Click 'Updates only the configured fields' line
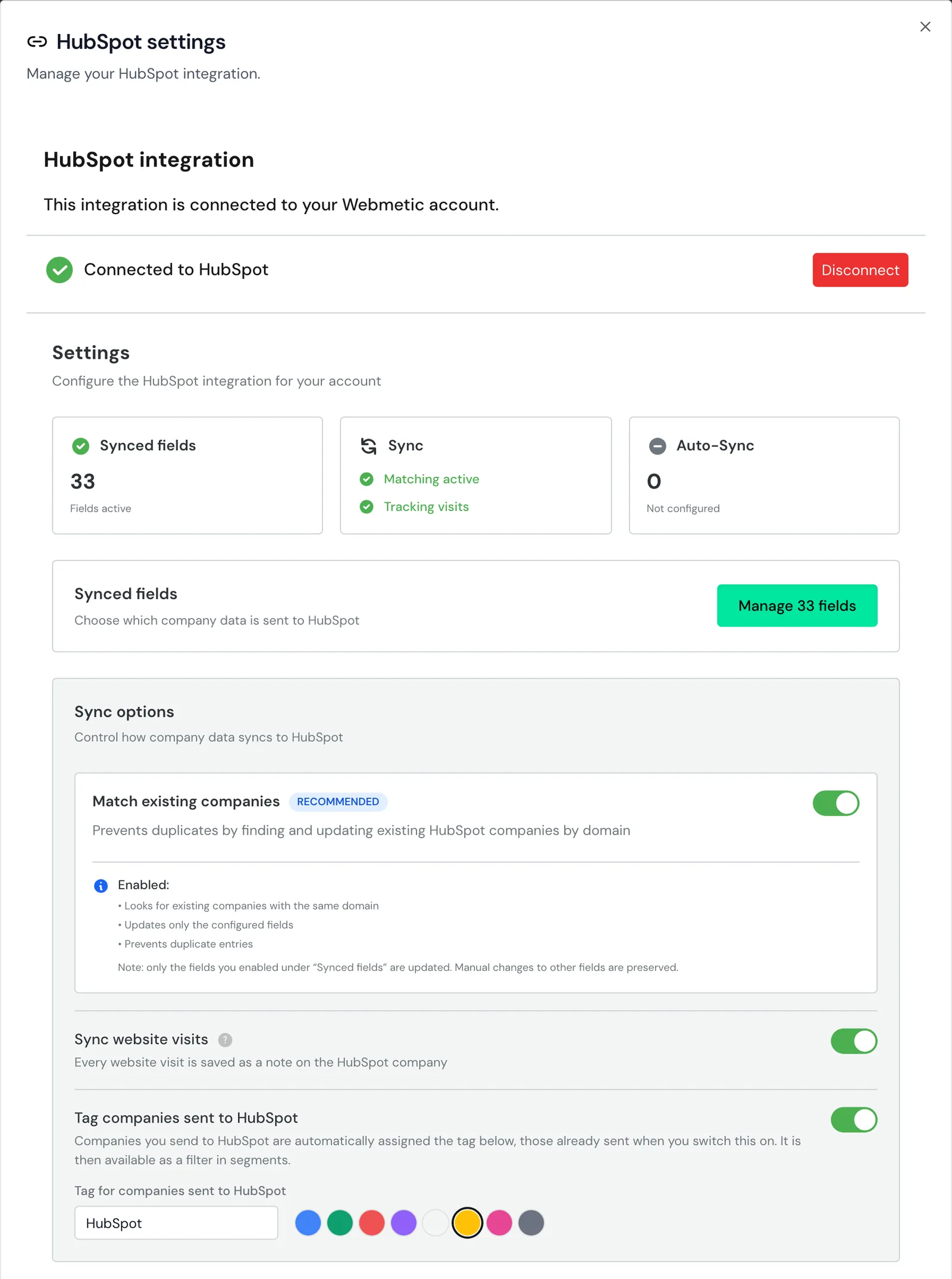Screen dimensions: 952x1279 (x=208, y=925)
